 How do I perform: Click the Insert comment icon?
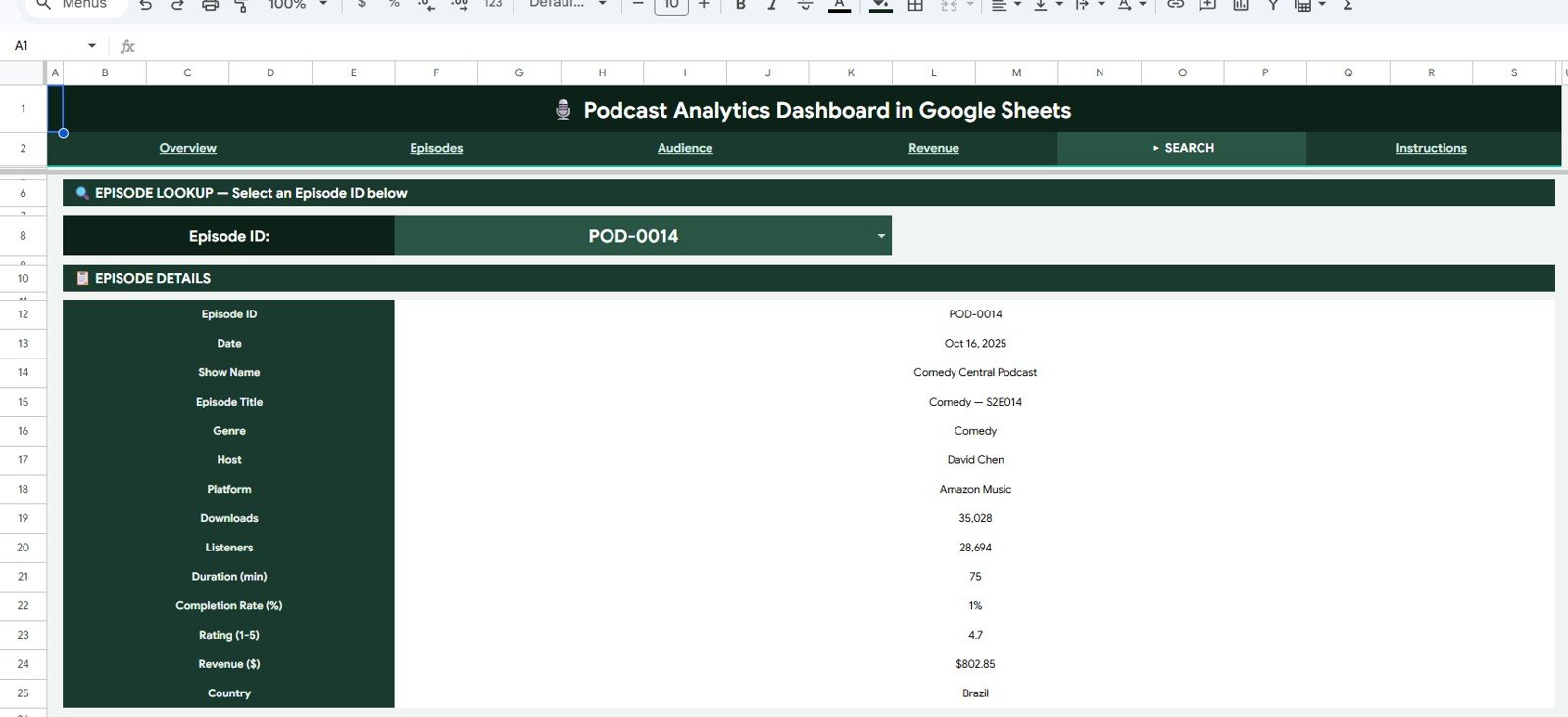(1207, 4)
